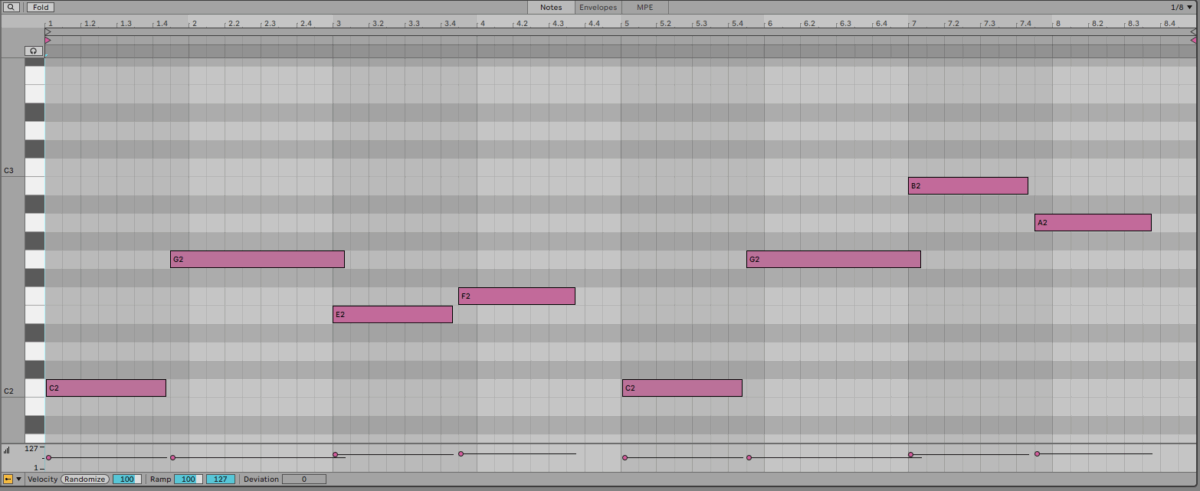Toggle the yellow lane visibility button
Viewport: 1200px width, 491px height.
point(8,479)
